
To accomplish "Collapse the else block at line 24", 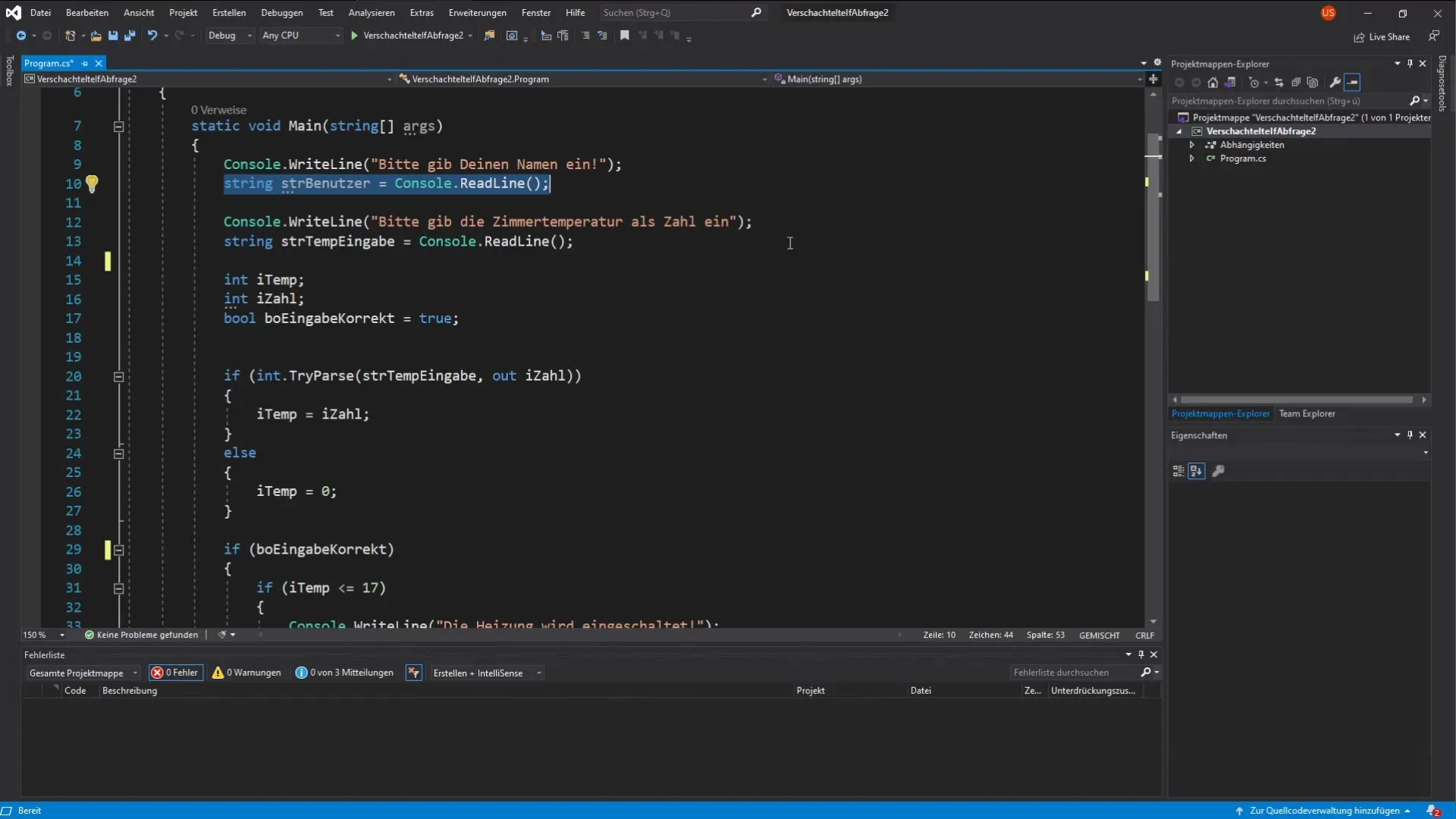I will pos(119,453).
